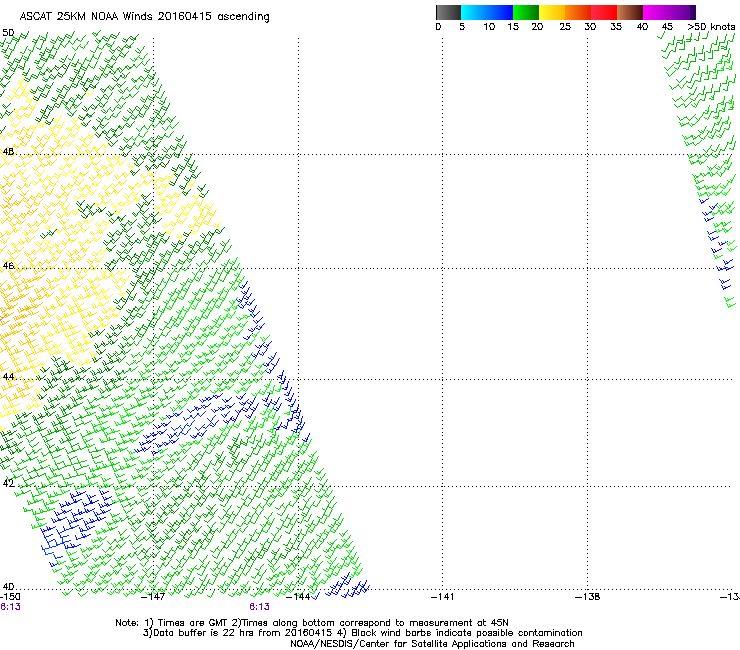The width and height of the screenshot is (740, 650).
Task: Click the latitude label 46
Action: 8,266
